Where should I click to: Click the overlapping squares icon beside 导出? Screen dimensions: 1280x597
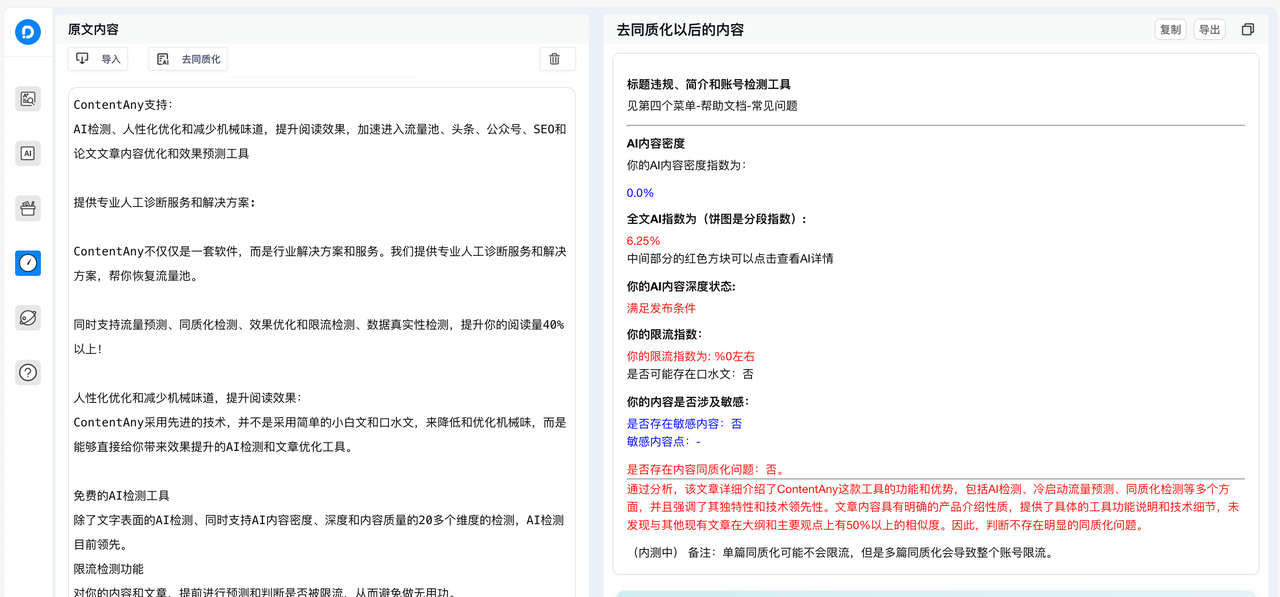pyautogui.click(x=1247, y=30)
